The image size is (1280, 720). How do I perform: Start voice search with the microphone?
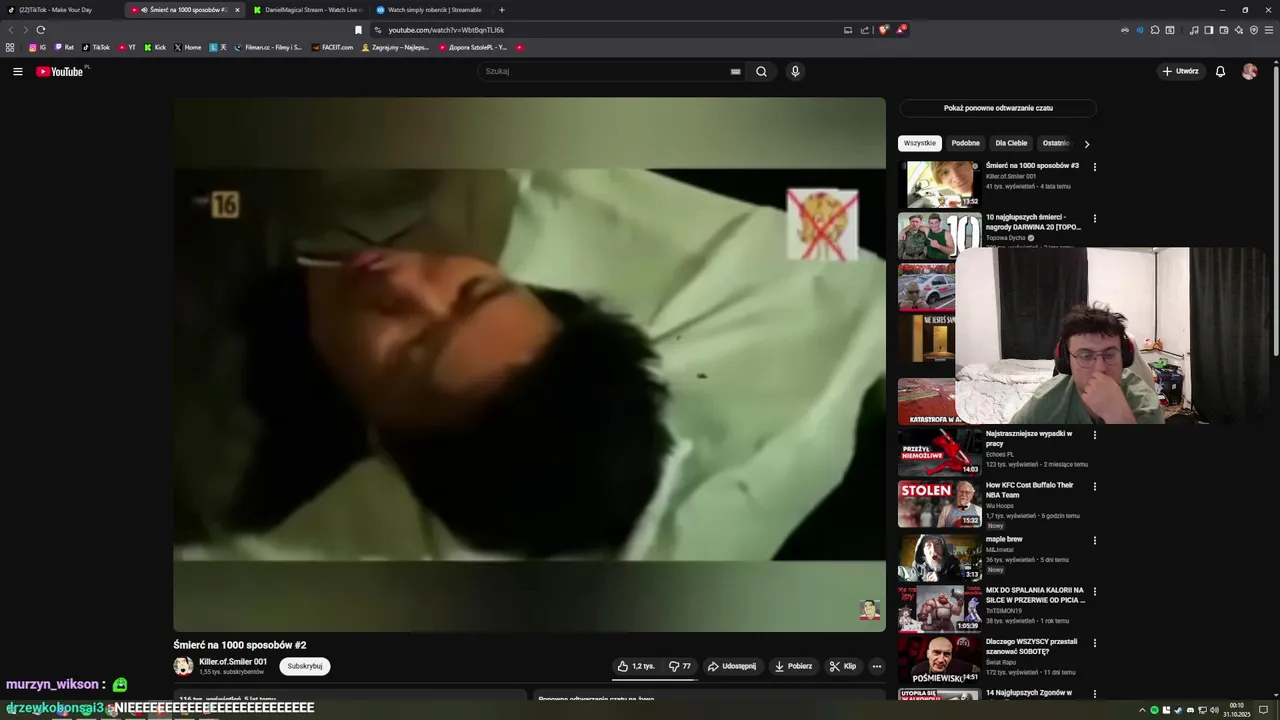click(795, 72)
